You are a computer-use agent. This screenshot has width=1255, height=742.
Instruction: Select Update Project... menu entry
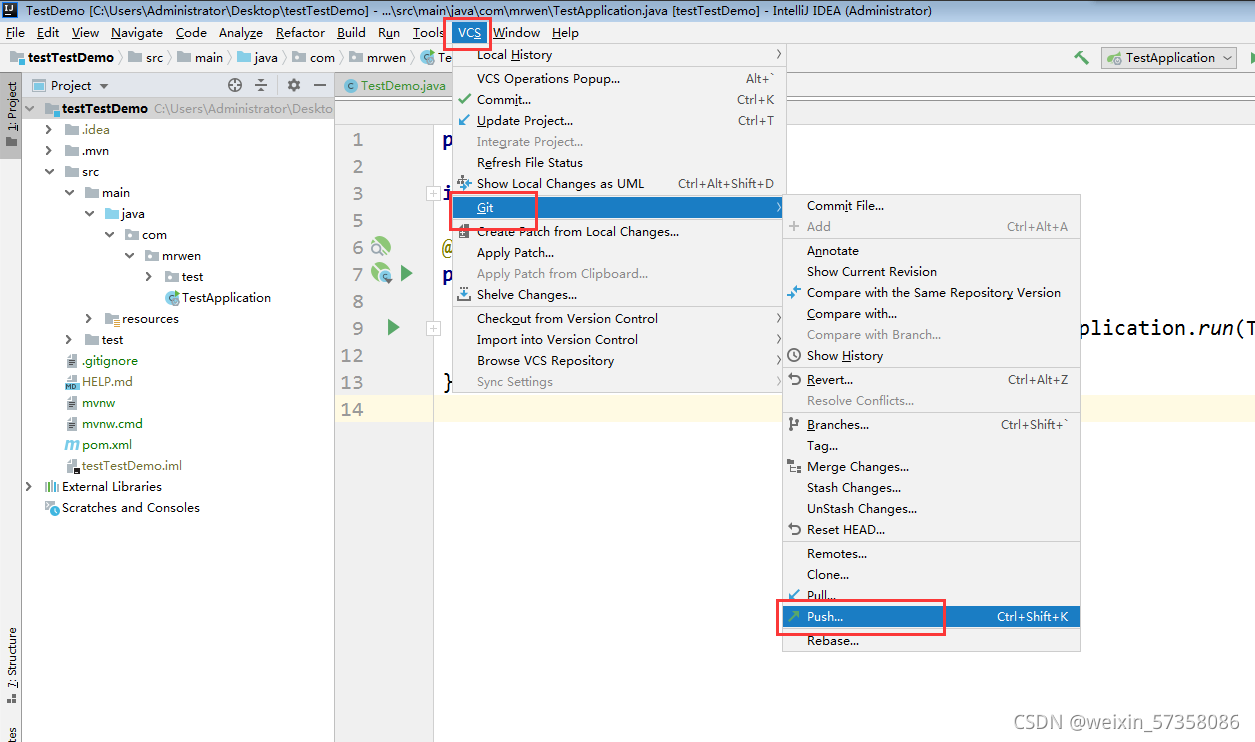[x=619, y=121]
